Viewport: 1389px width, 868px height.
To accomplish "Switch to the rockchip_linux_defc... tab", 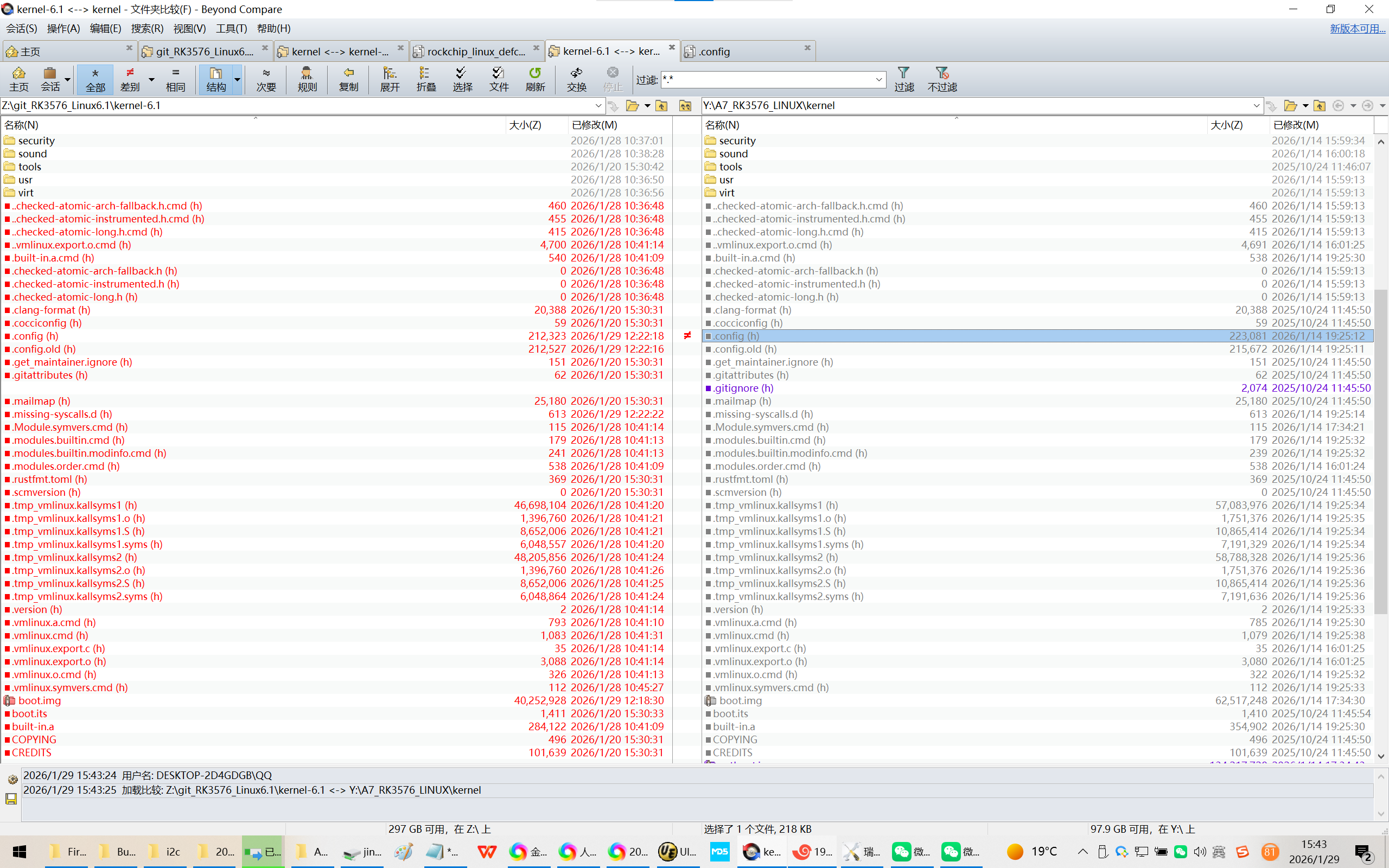I will [x=475, y=51].
